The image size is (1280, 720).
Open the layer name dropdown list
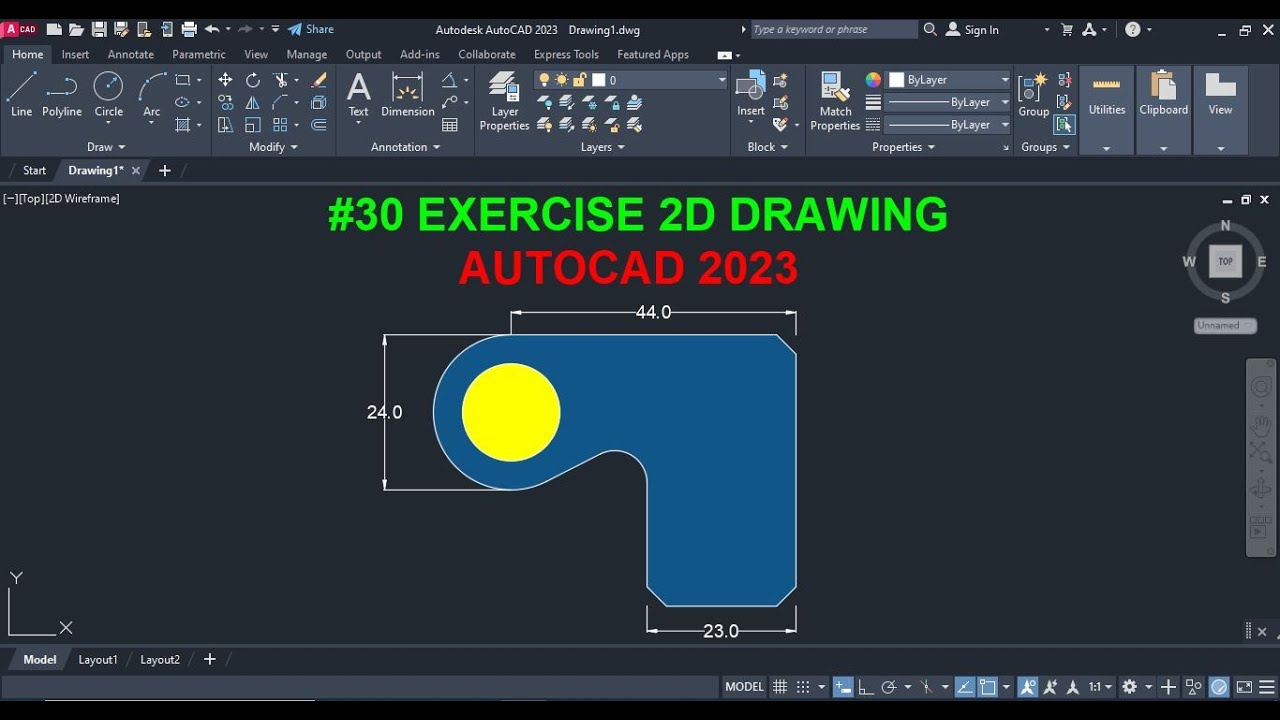coord(721,80)
